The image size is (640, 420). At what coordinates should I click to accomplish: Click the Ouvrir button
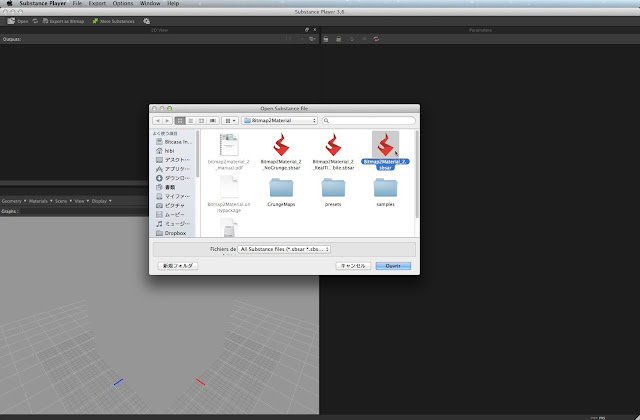(393, 266)
